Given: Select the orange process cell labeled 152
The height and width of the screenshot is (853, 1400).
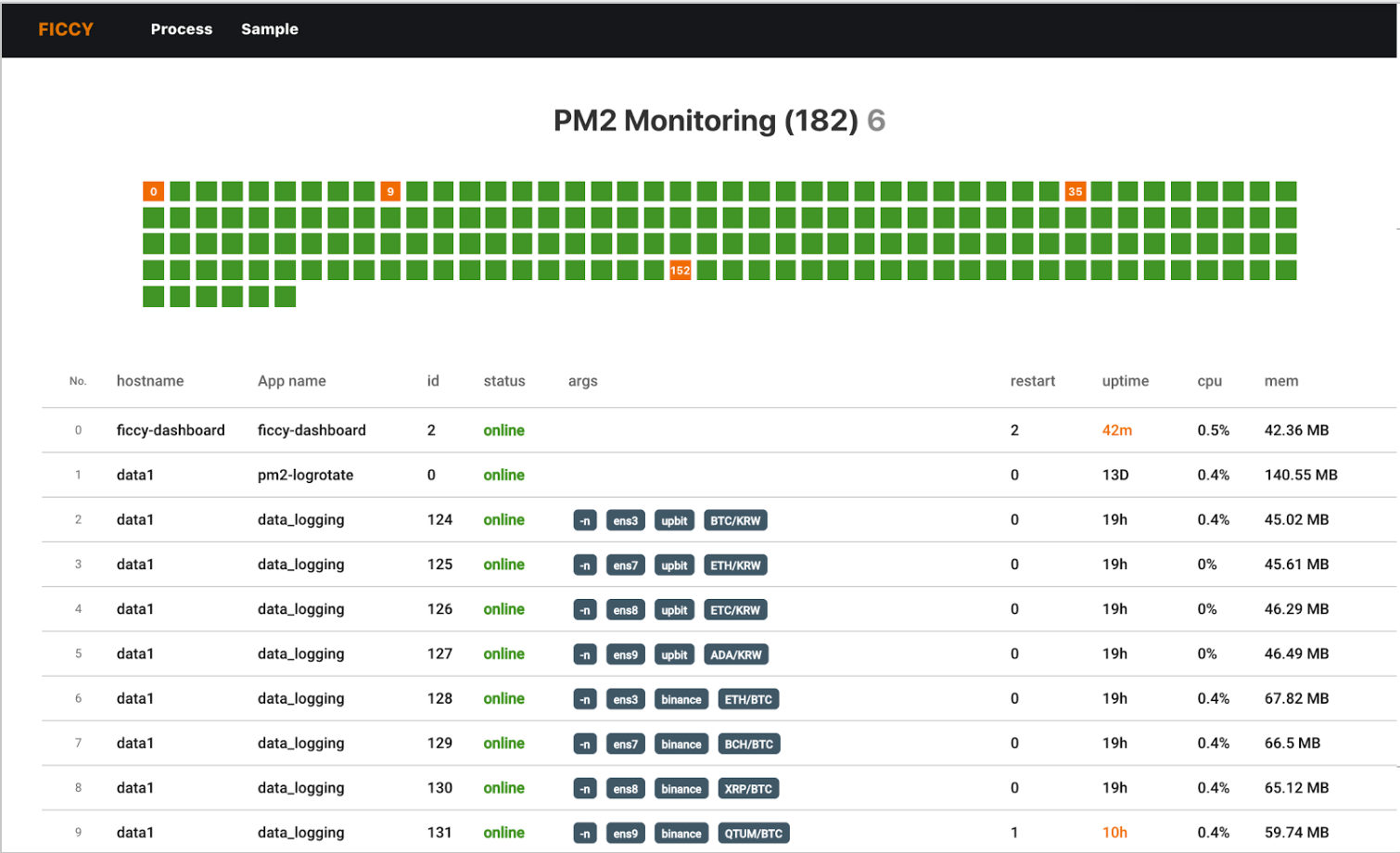Looking at the screenshot, I should coord(681,271).
